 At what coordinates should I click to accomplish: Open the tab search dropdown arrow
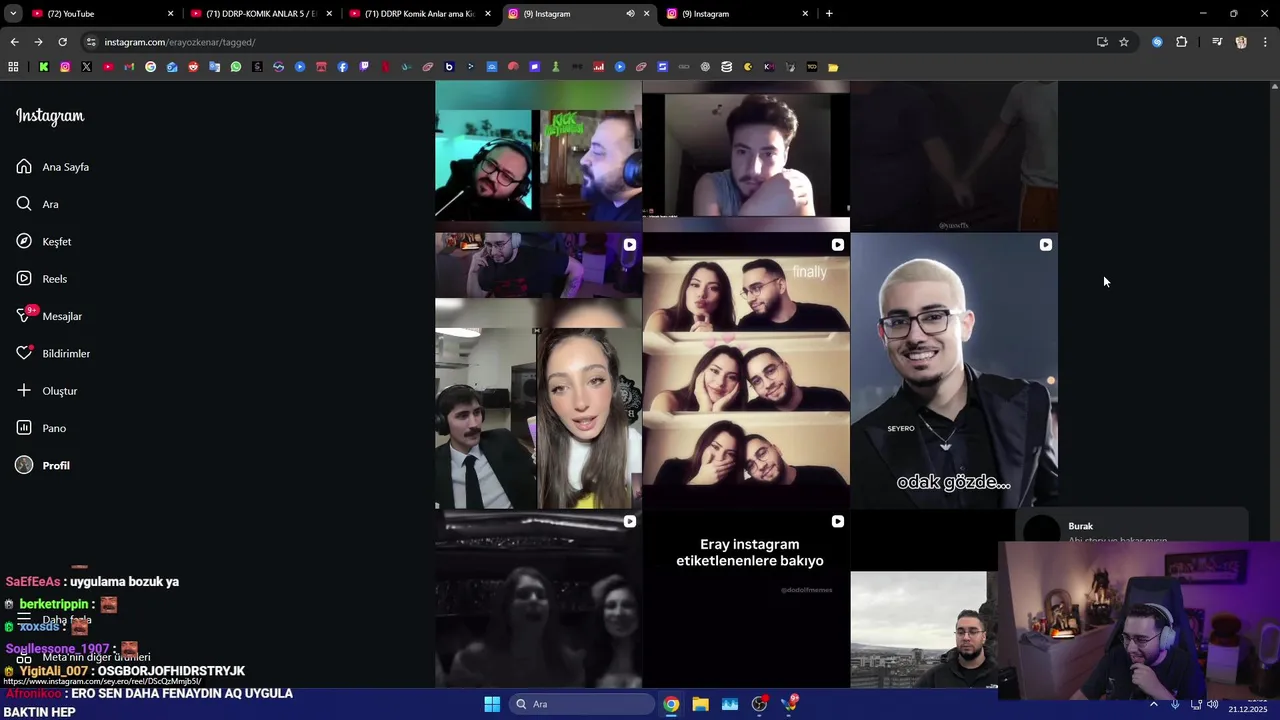click(x=12, y=14)
